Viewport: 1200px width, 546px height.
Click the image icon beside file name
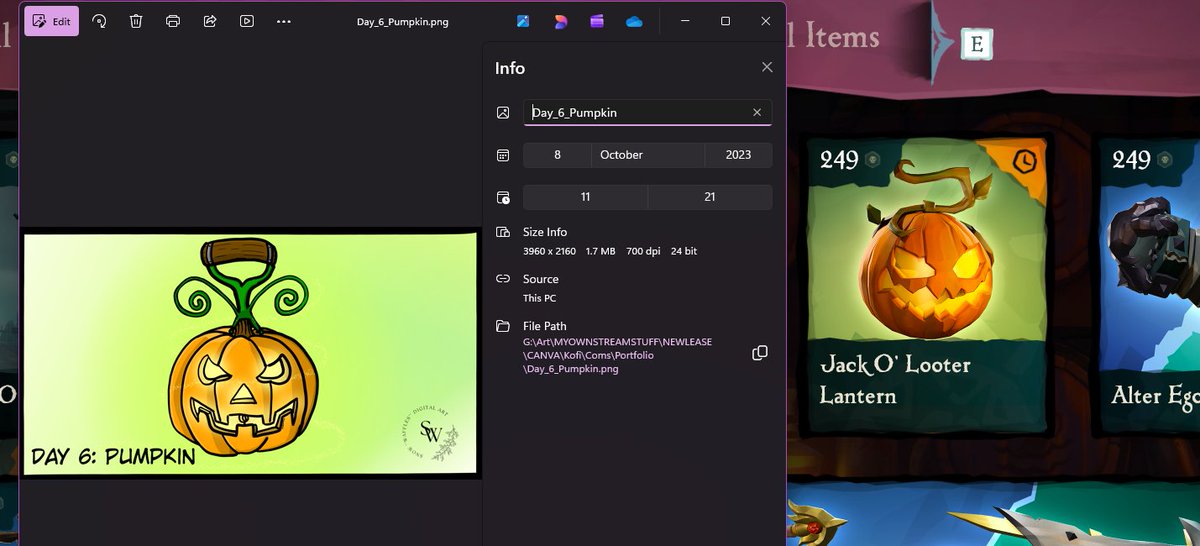503,112
